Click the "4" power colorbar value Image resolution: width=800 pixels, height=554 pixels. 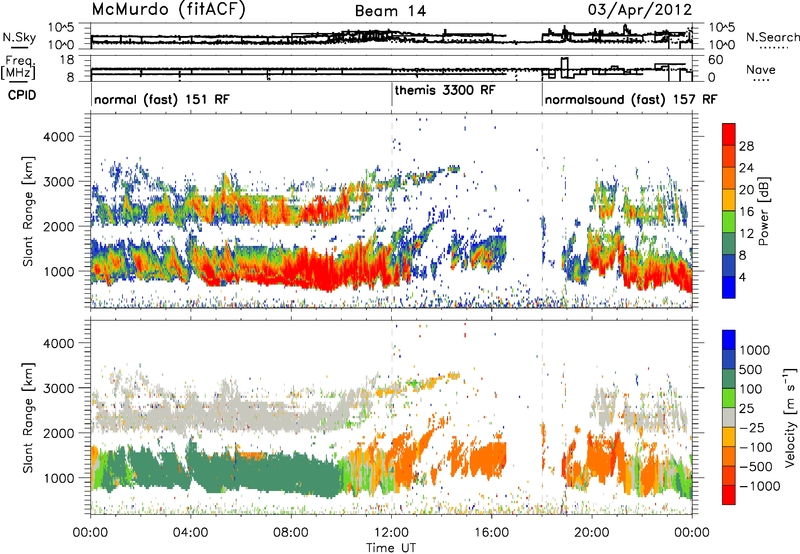[742, 277]
